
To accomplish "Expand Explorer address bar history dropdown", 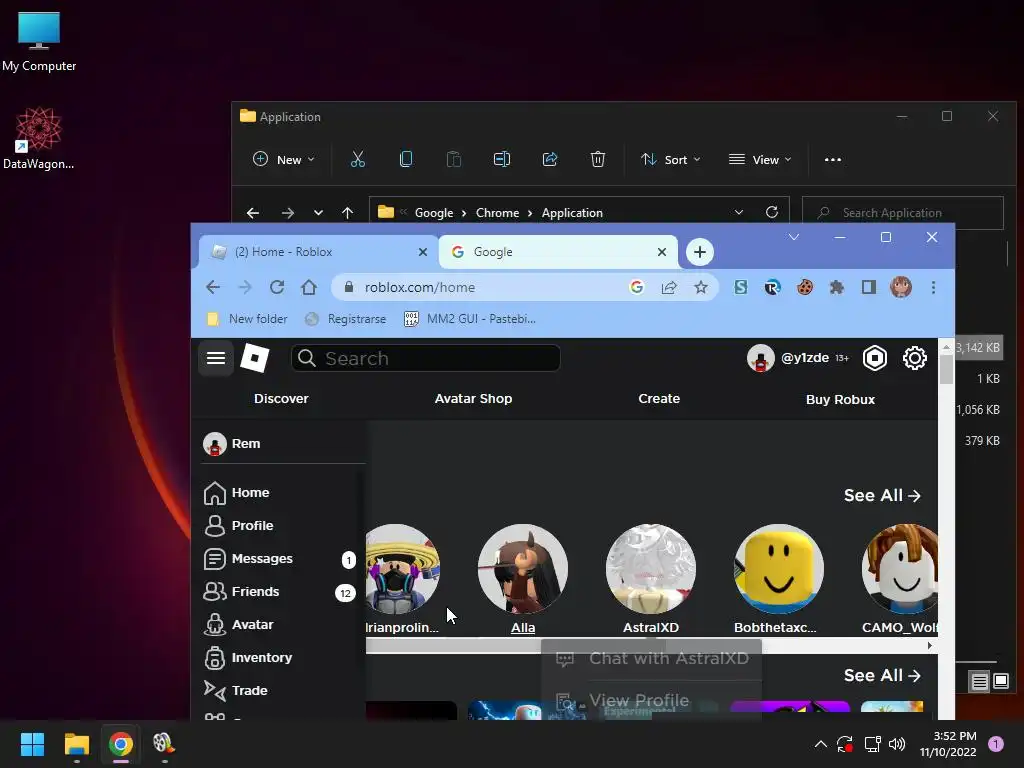I will (739, 212).
